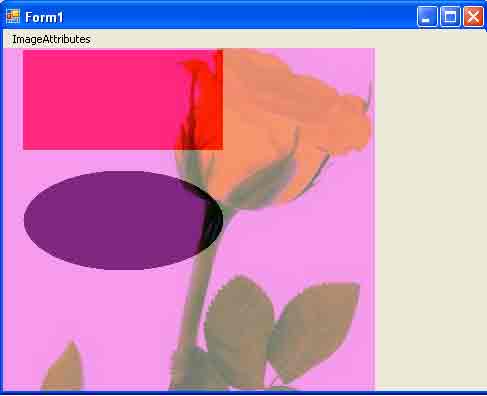Minimize the Form1 window
Viewport: 487px width, 396px height.
tap(427, 16)
